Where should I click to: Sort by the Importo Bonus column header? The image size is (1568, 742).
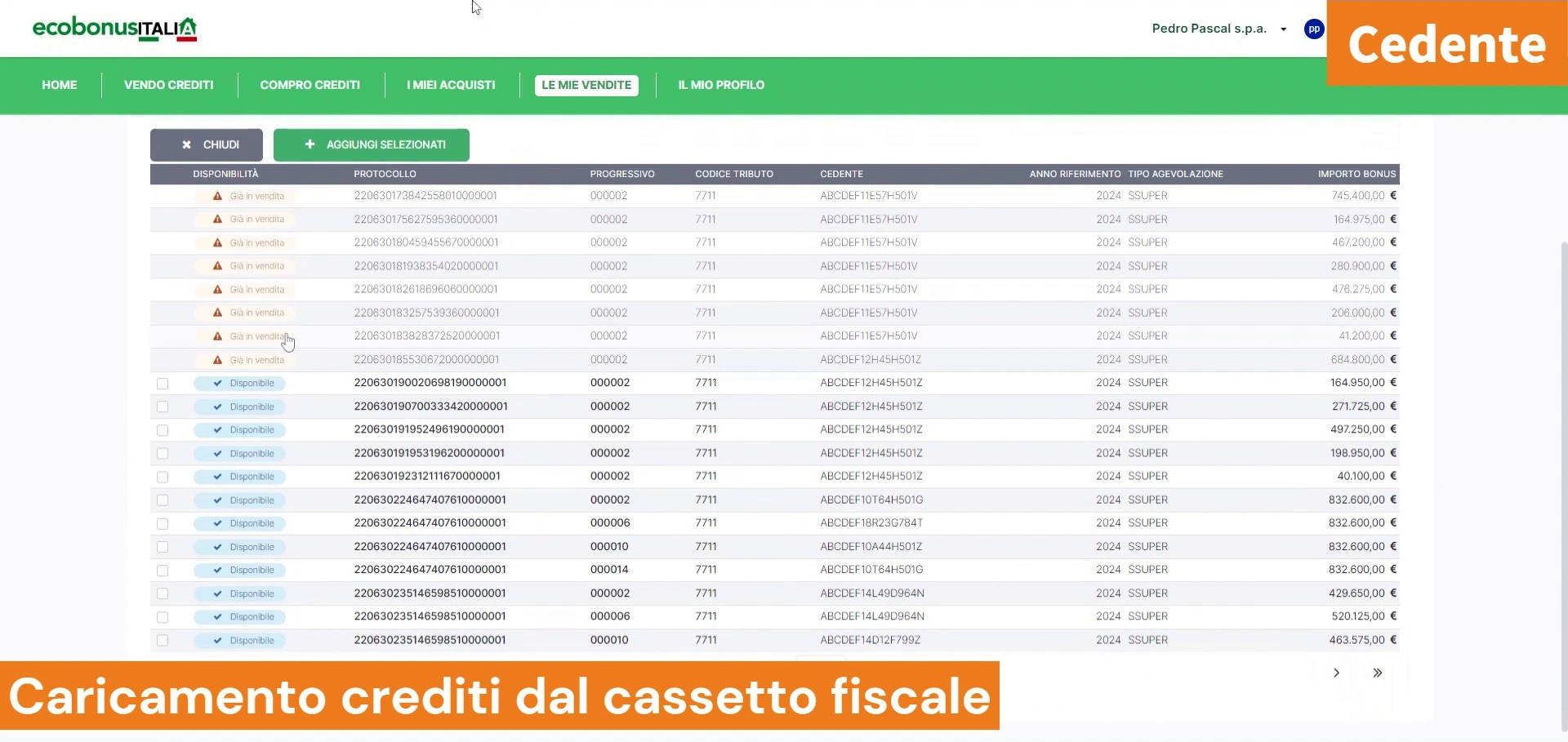tap(1356, 174)
